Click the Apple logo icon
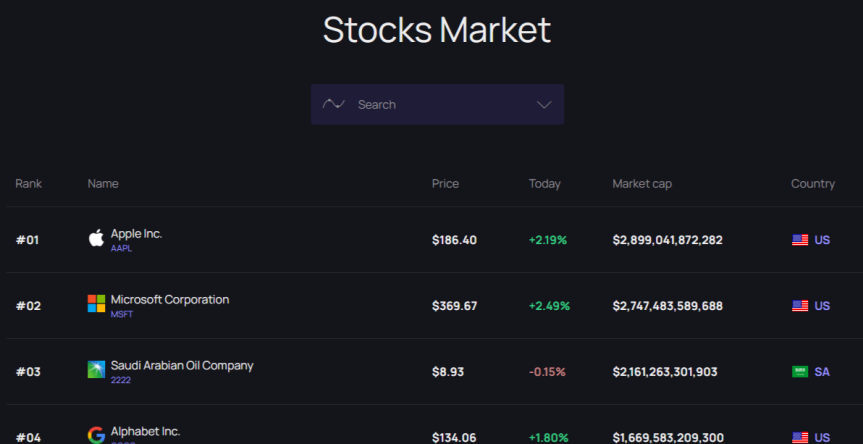The width and height of the screenshot is (863, 444). [96, 238]
